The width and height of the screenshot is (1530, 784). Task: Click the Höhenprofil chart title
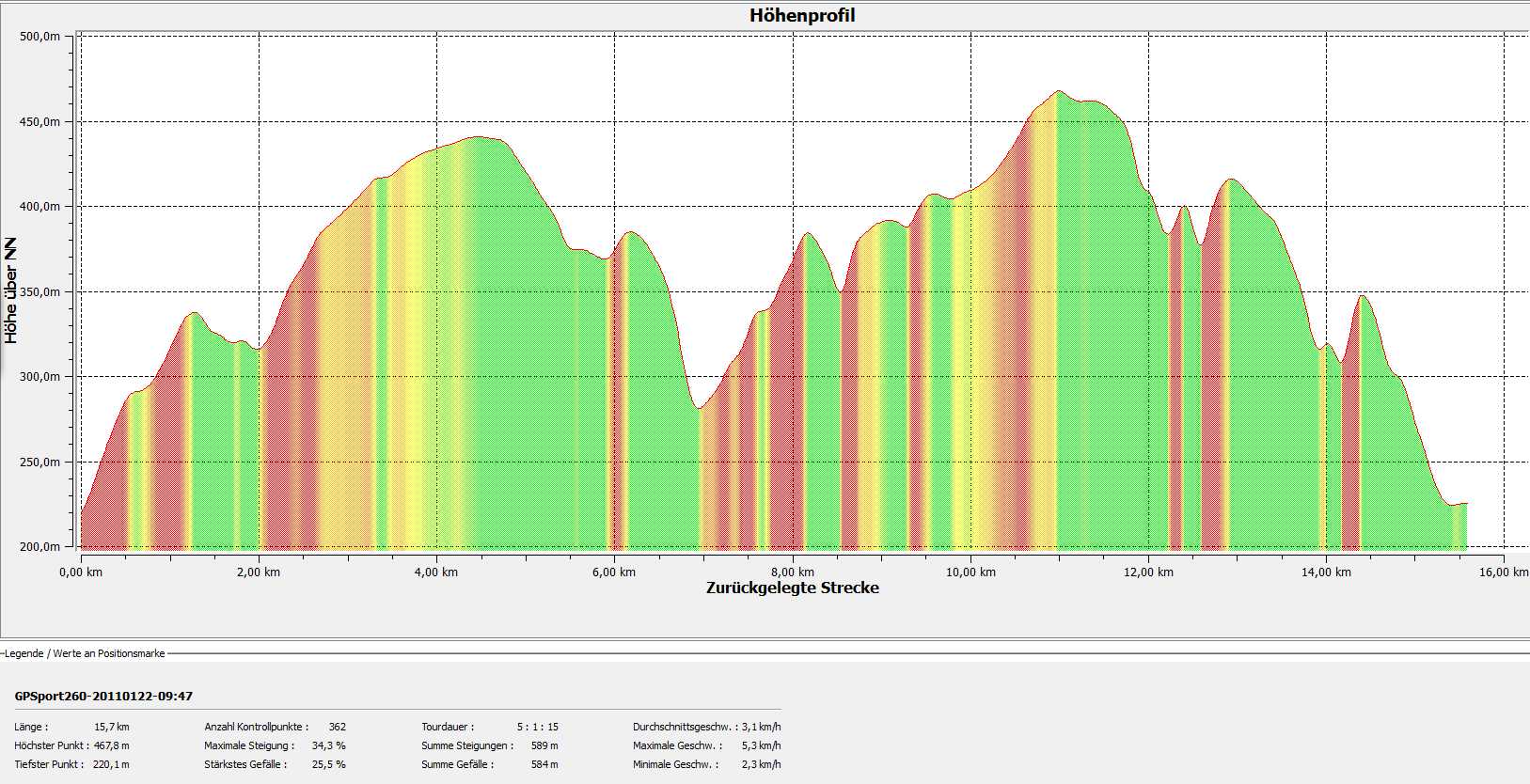click(802, 15)
